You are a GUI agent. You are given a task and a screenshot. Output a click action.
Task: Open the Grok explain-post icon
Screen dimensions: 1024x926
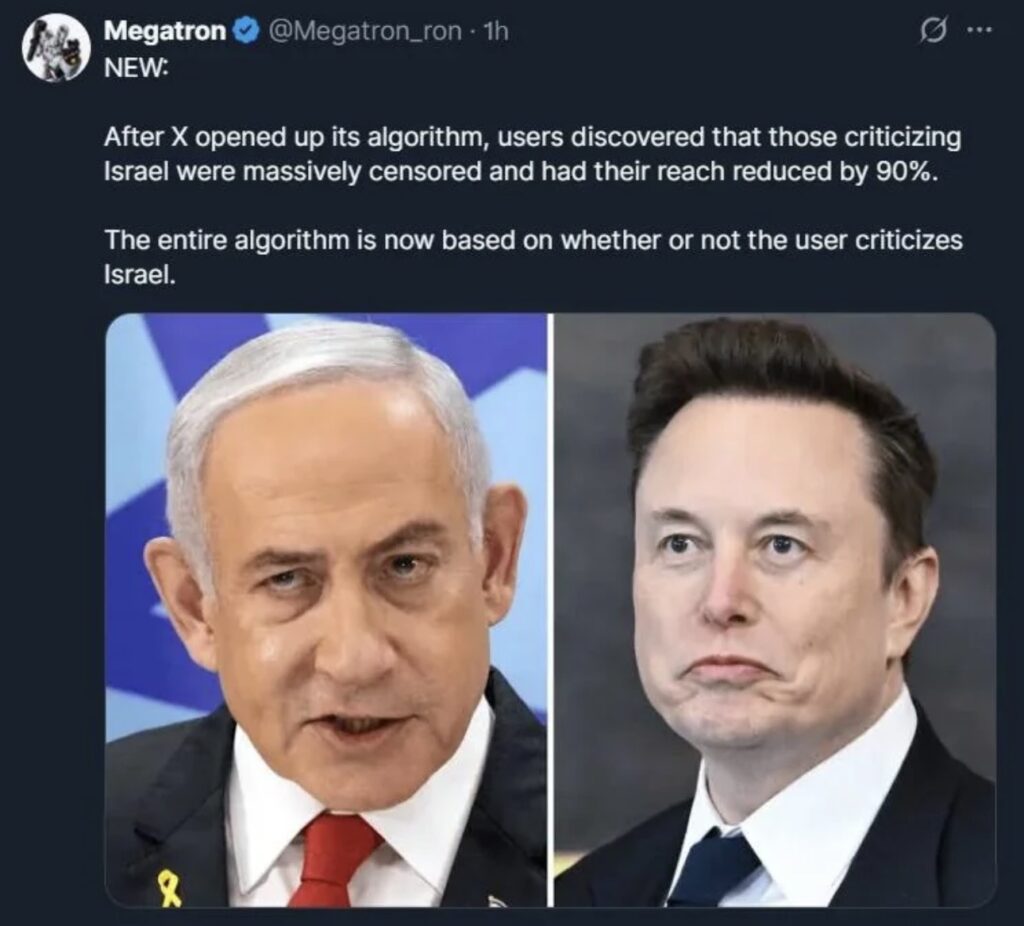pos(934,31)
